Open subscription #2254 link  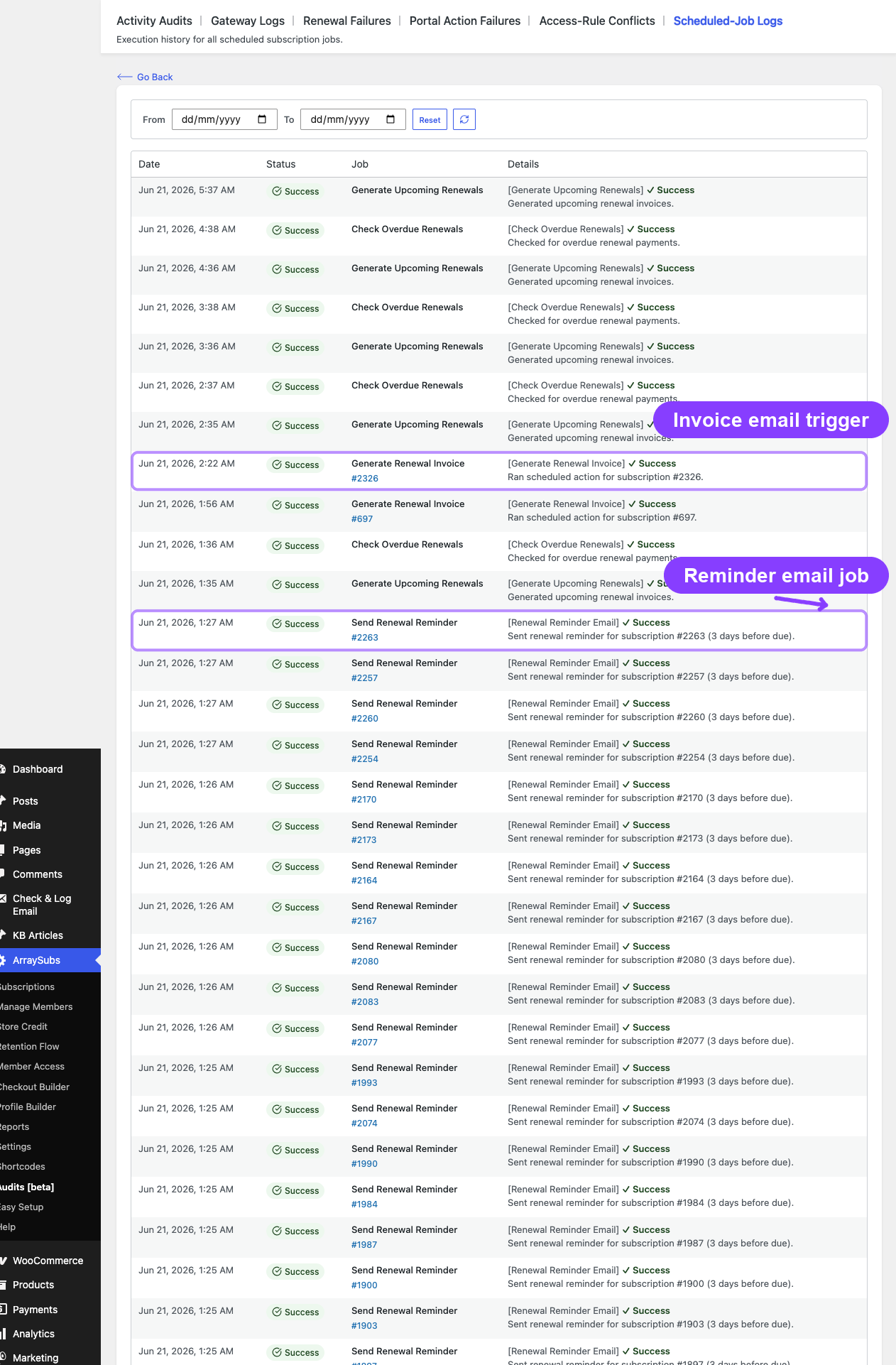[365, 758]
